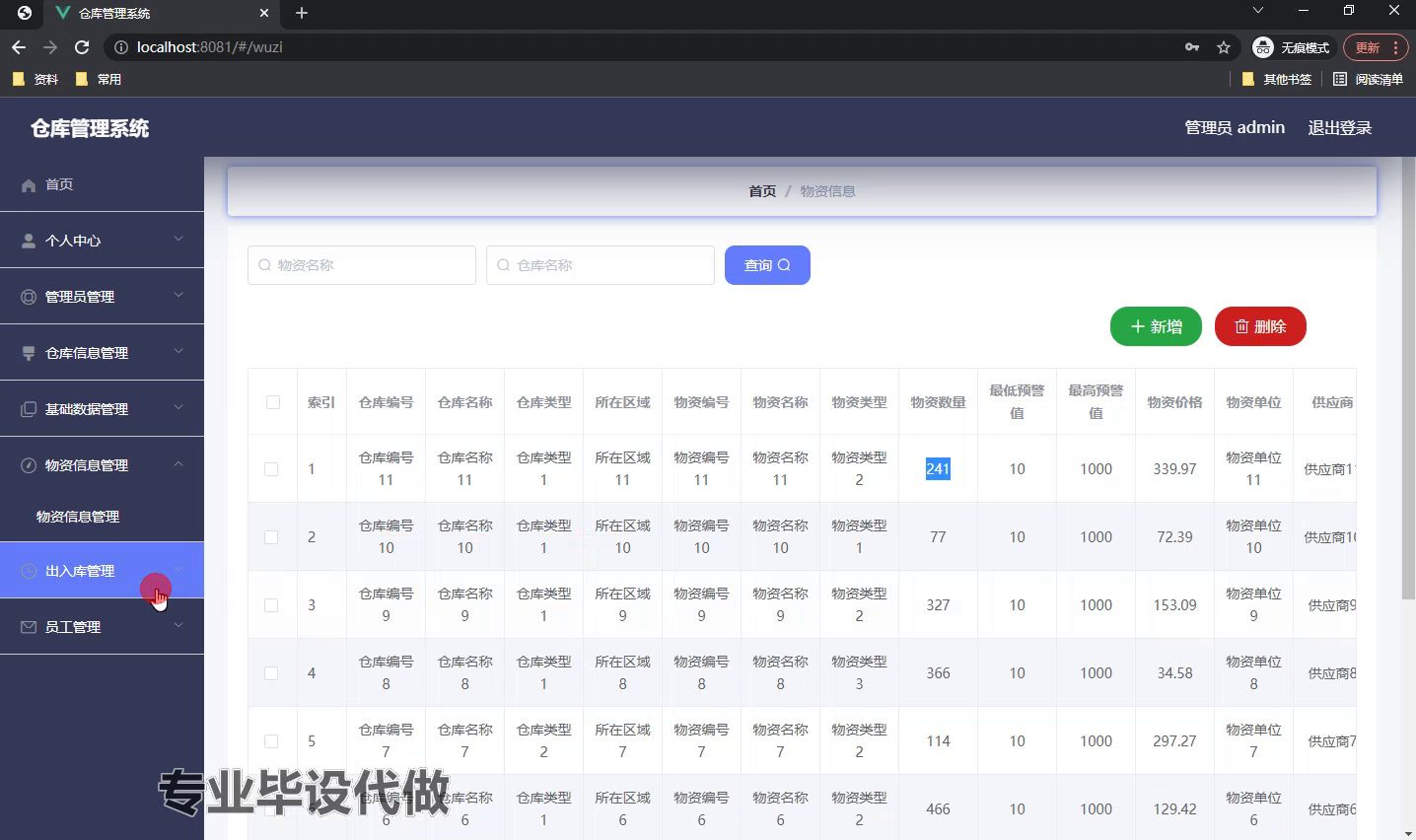Open the 仓库信息管理 menu item
The height and width of the screenshot is (840, 1416).
click(102, 353)
